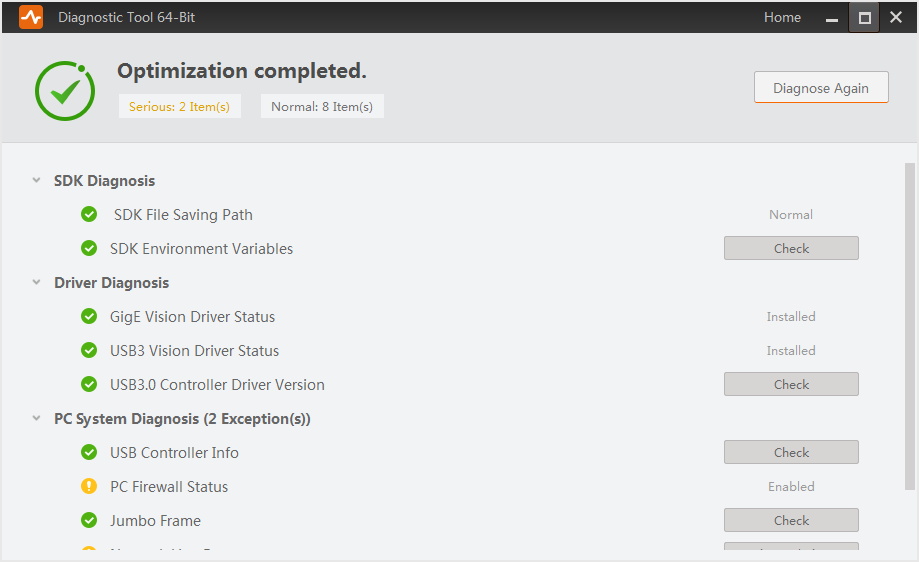
Task: Check SDK Environment Variables details
Action: 791,248
